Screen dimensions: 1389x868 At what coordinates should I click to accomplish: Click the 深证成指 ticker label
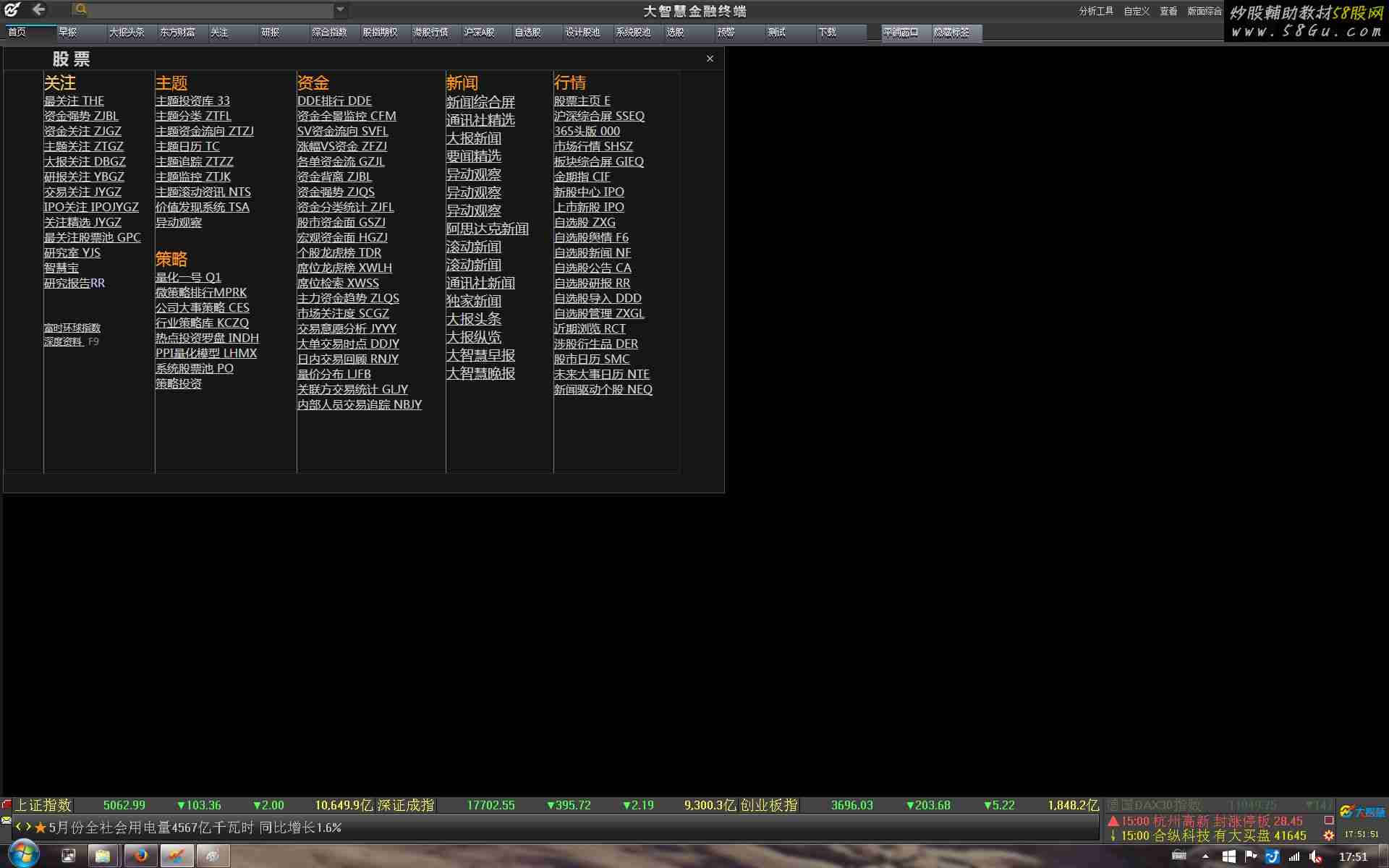[x=406, y=805]
